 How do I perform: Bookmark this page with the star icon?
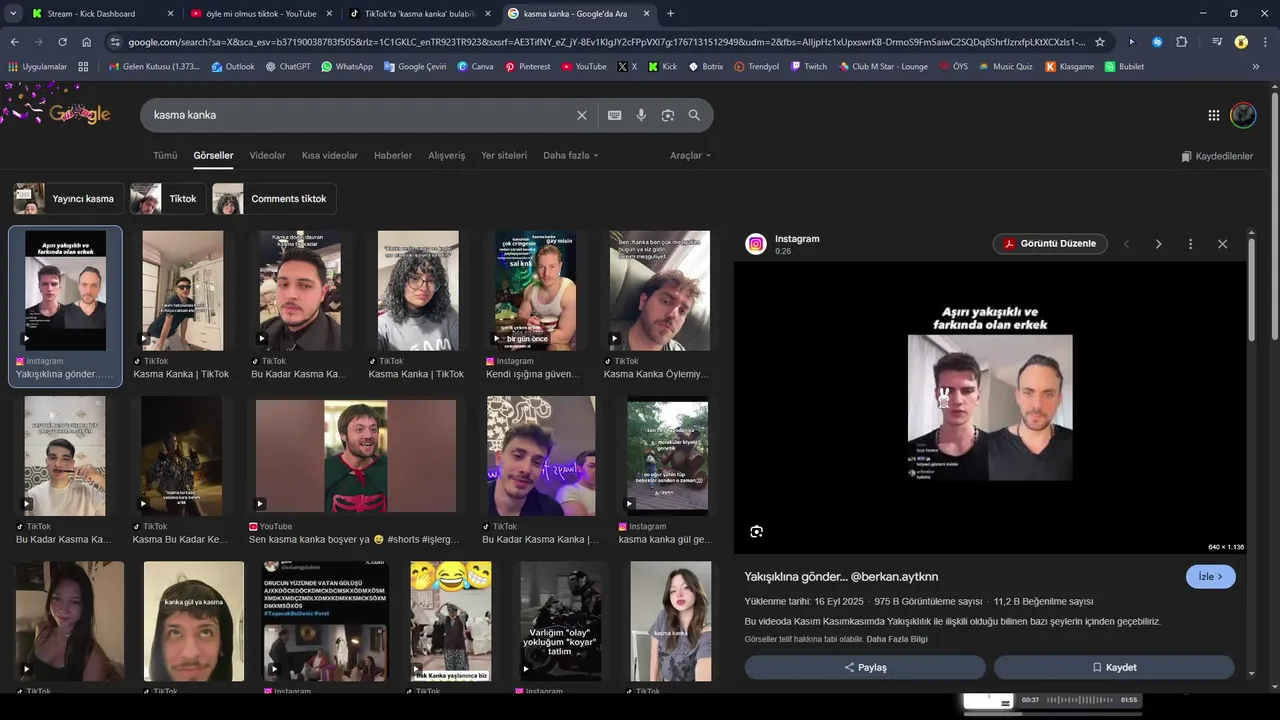[x=1100, y=42]
